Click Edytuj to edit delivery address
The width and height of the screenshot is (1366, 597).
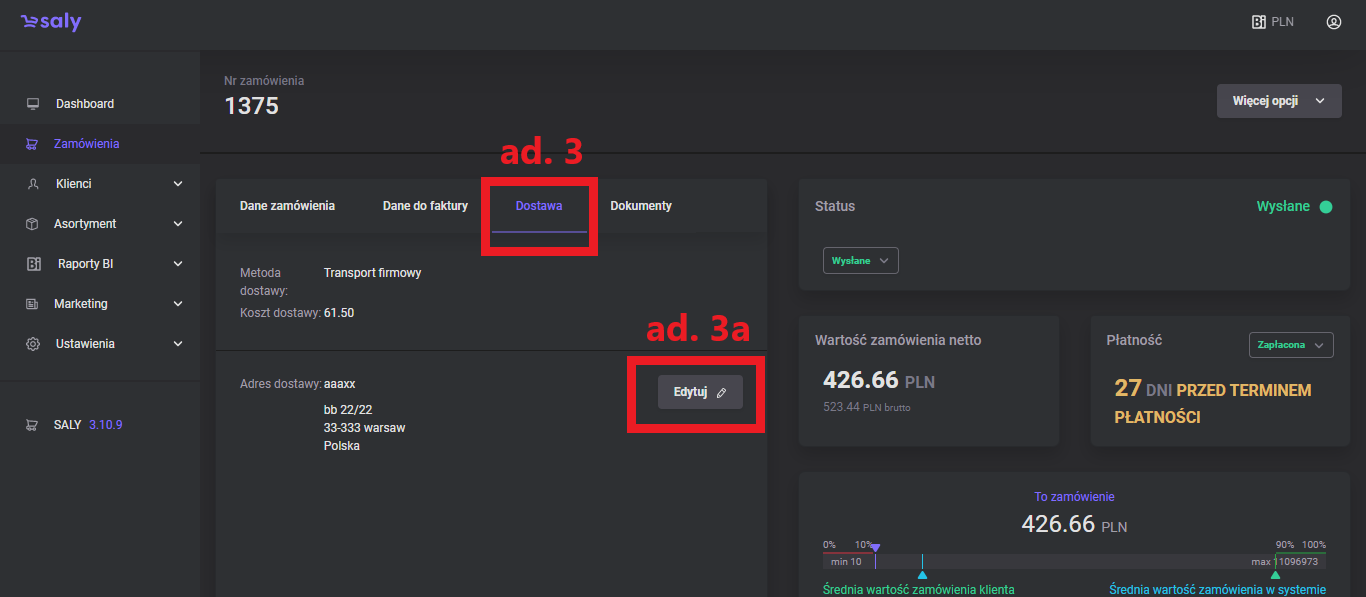tap(700, 392)
